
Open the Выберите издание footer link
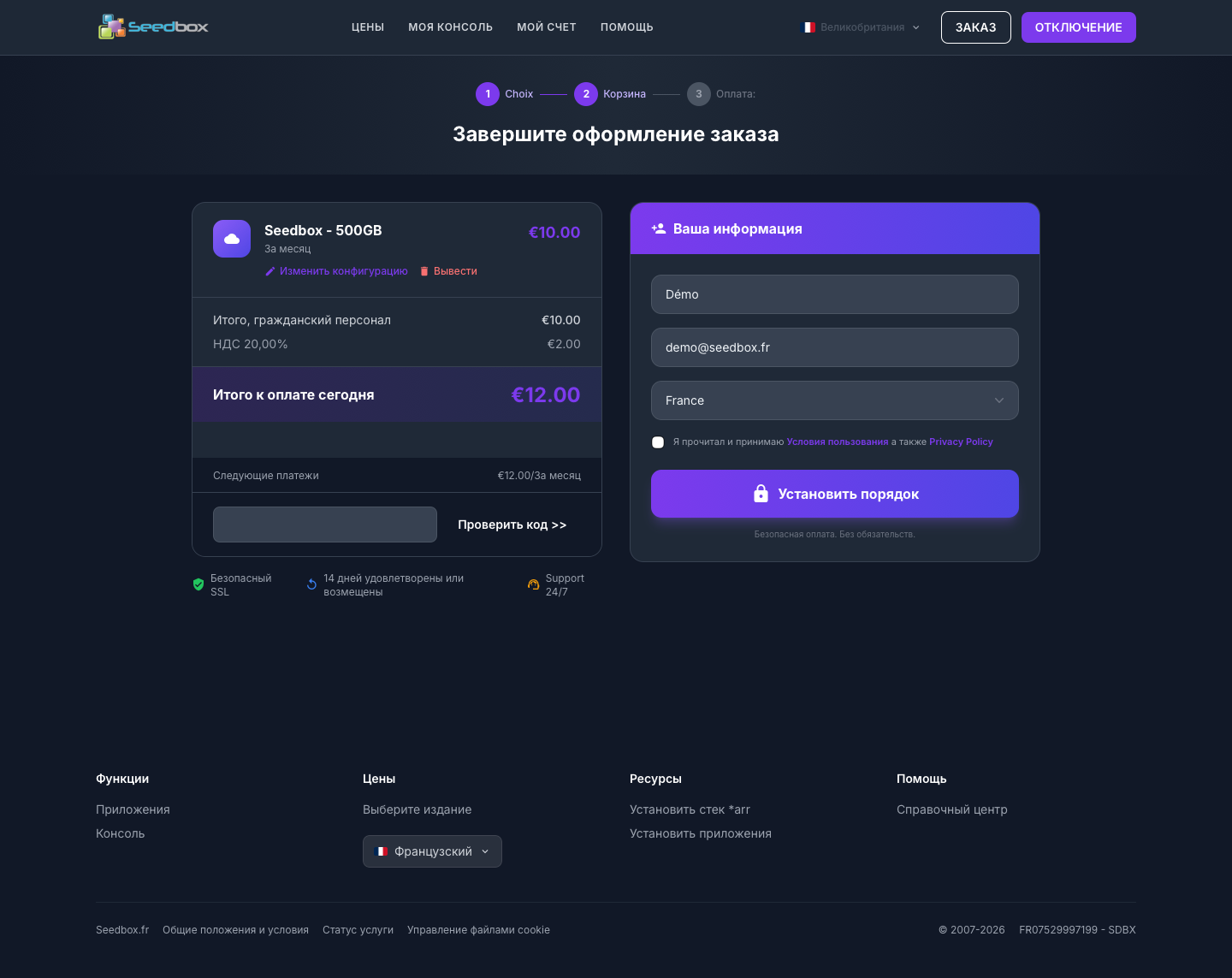[418, 809]
